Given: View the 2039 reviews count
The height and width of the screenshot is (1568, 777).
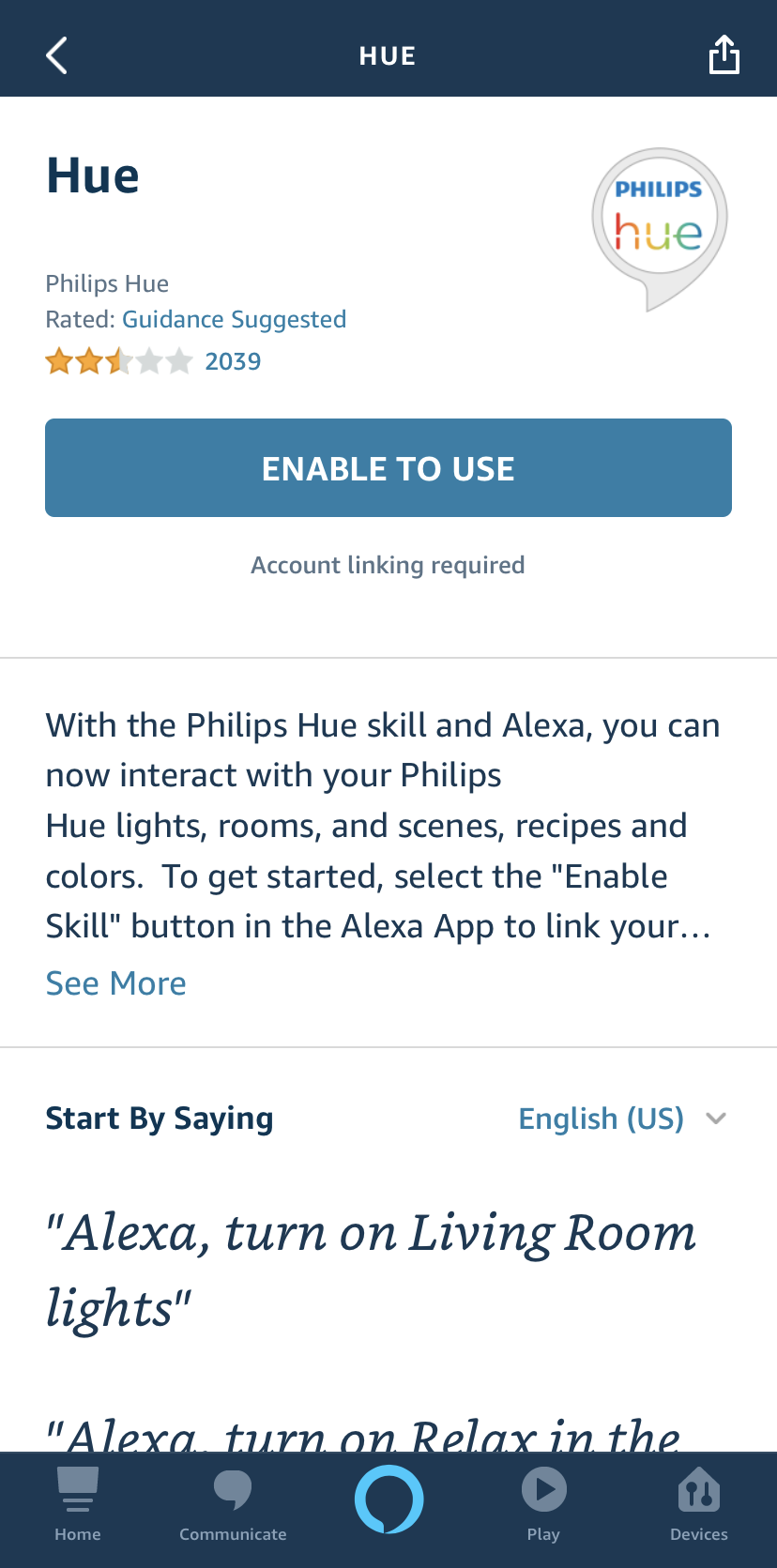Looking at the screenshot, I should [x=233, y=361].
